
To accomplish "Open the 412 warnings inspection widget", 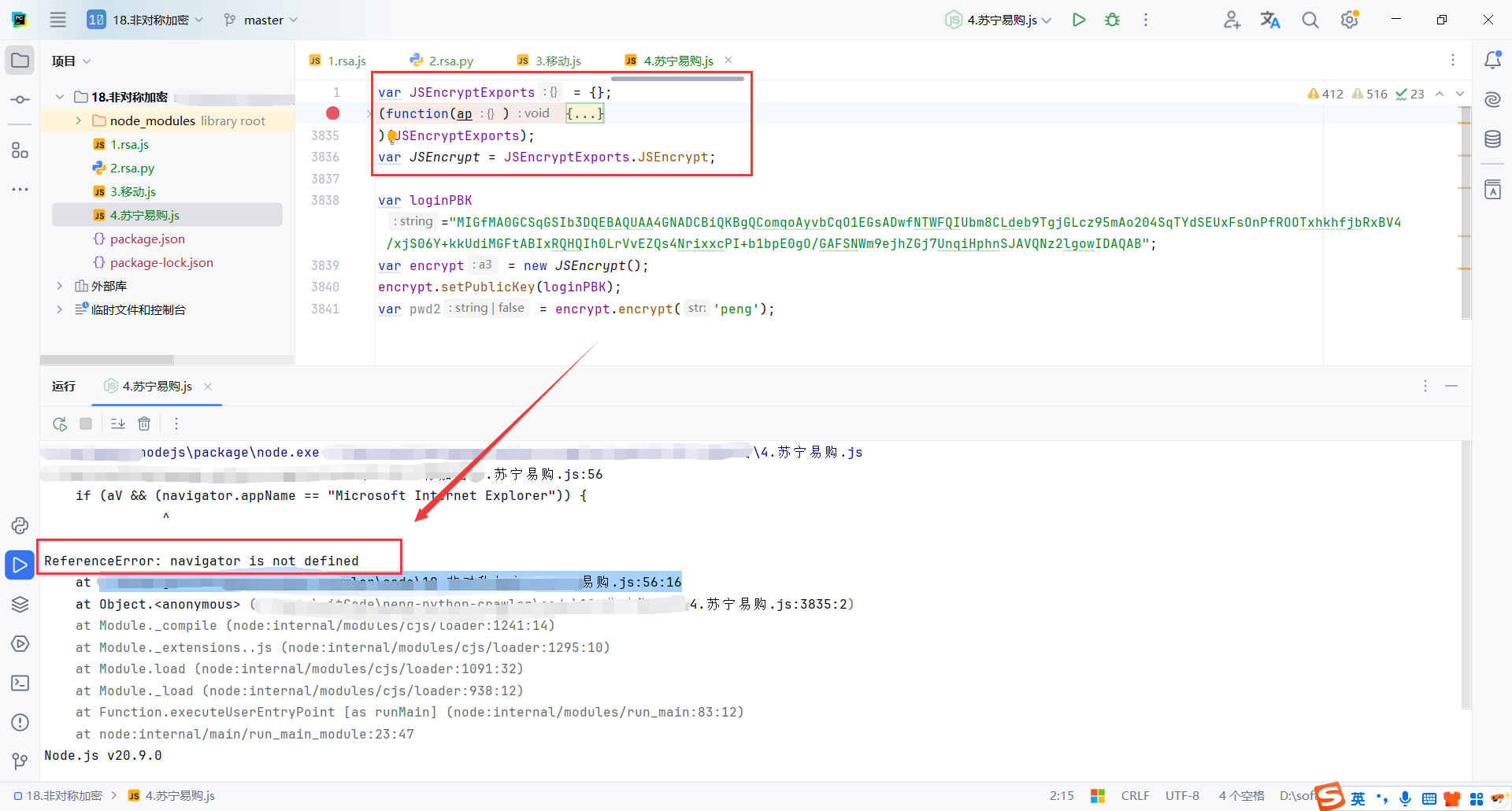I will coord(1325,94).
